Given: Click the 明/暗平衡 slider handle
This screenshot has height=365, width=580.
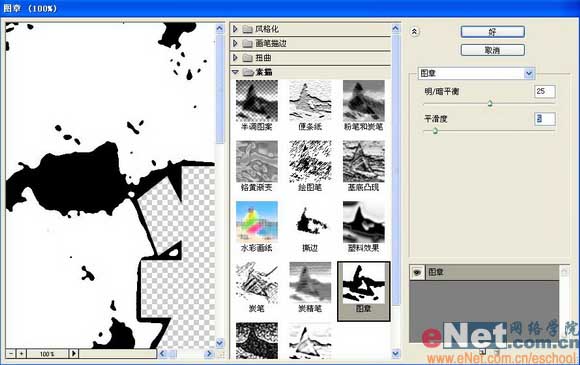Looking at the screenshot, I should (x=490, y=103).
